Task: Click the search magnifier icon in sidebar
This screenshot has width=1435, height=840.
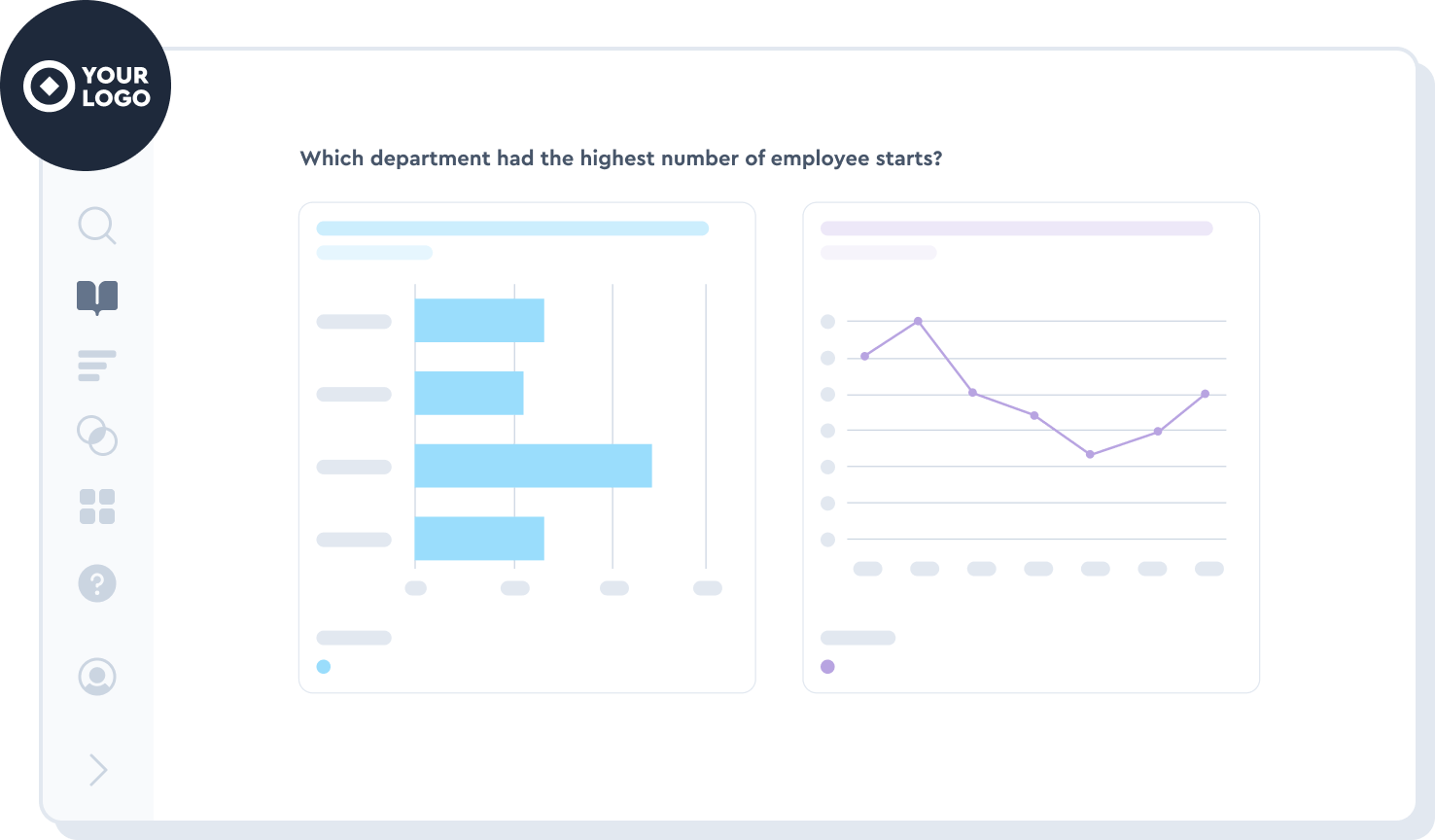Action: (x=96, y=226)
